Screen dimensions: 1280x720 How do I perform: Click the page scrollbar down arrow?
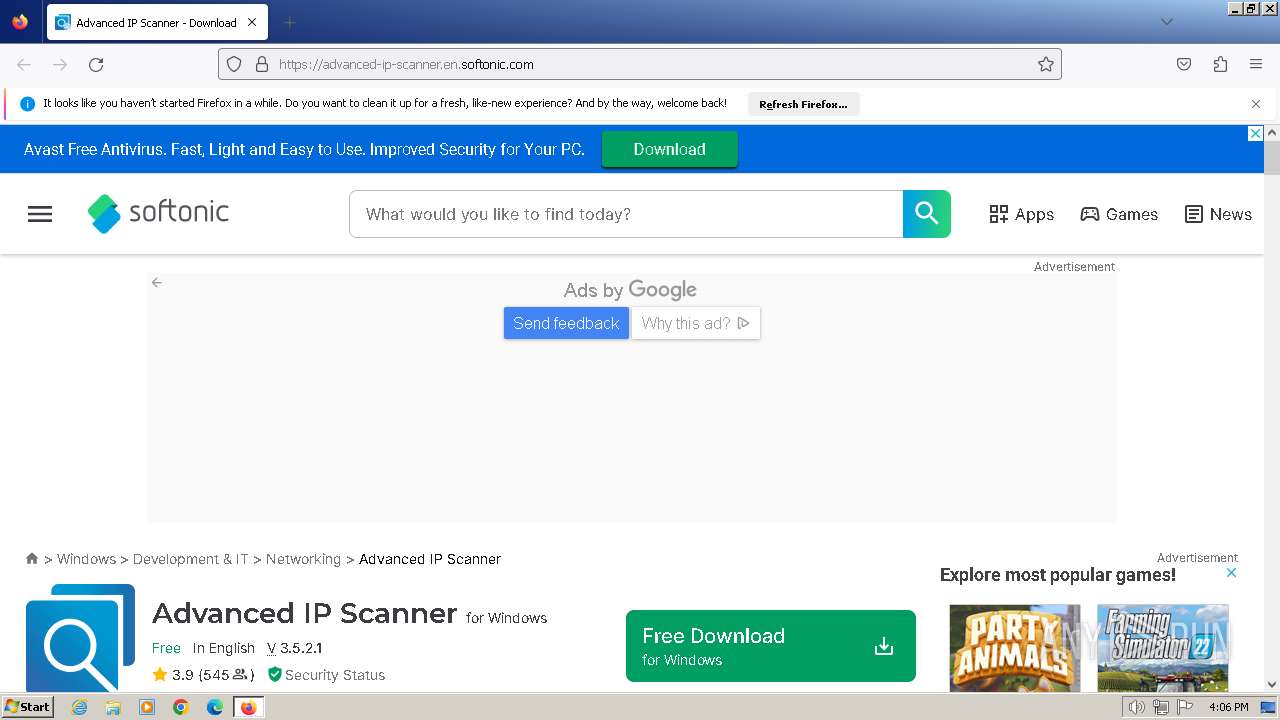tap(1272, 685)
